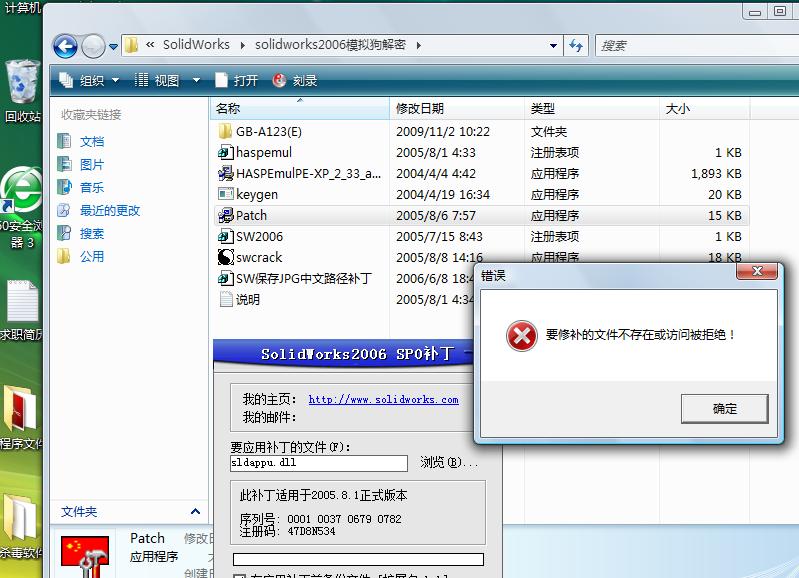Click the 最近的更改 icon in favorites
This screenshot has height=578, width=799.
click(64, 210)
